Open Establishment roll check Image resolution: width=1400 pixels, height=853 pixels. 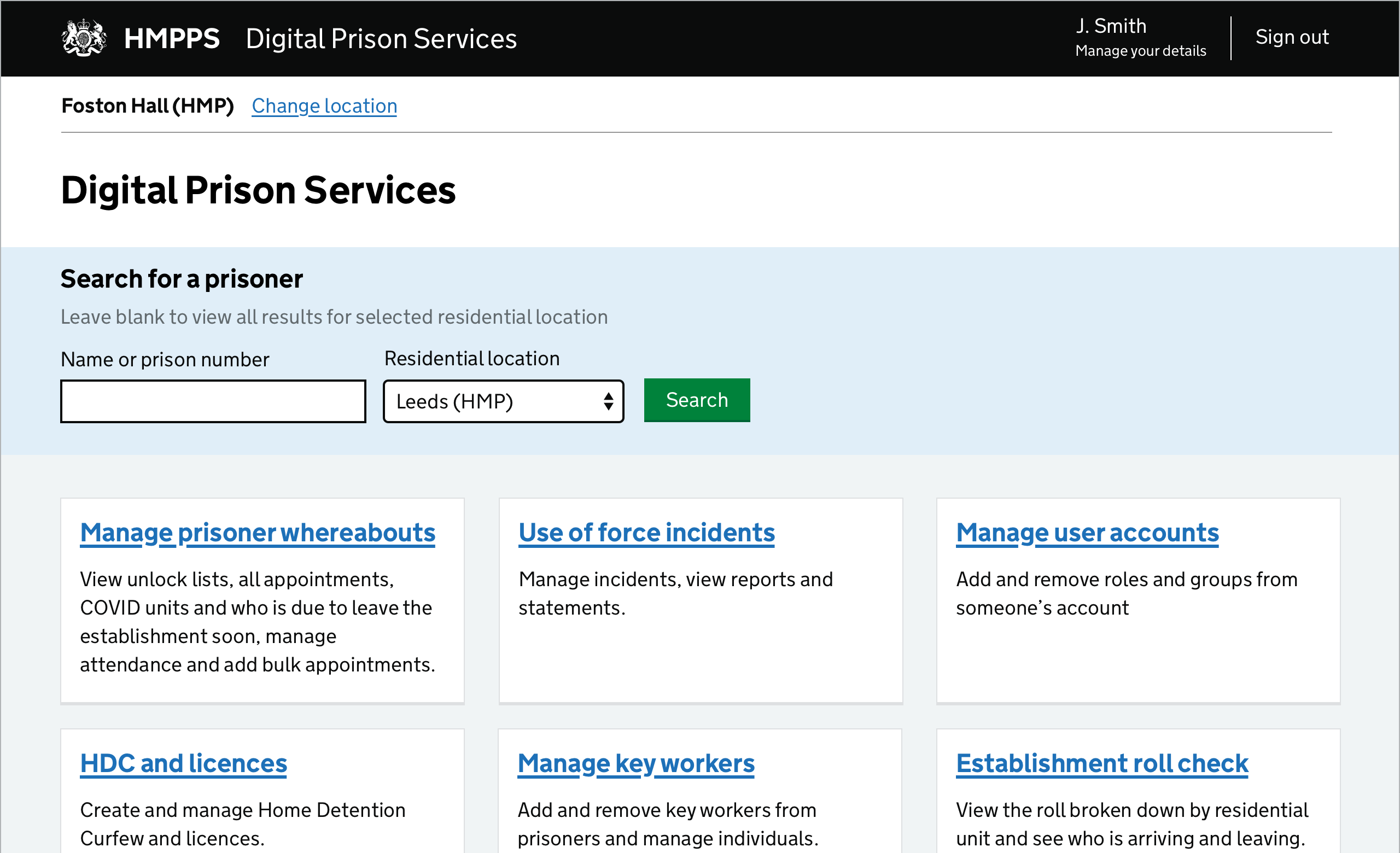click(1102, 763)
